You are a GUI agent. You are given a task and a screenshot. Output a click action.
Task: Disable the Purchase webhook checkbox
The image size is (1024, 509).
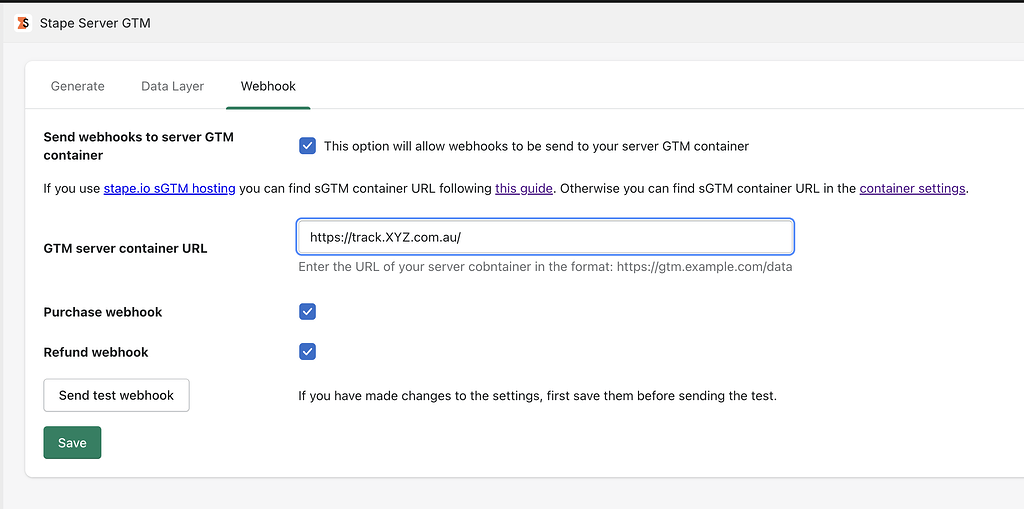(x=308, y=312)
